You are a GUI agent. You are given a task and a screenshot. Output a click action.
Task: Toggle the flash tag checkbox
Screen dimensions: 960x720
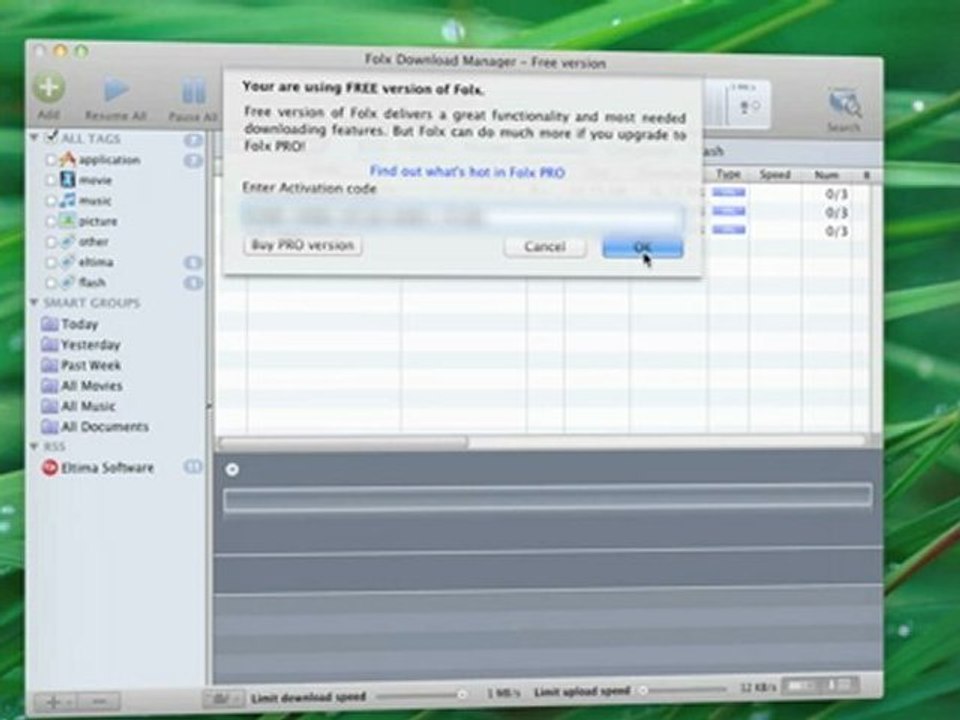(x=51, y=282)
